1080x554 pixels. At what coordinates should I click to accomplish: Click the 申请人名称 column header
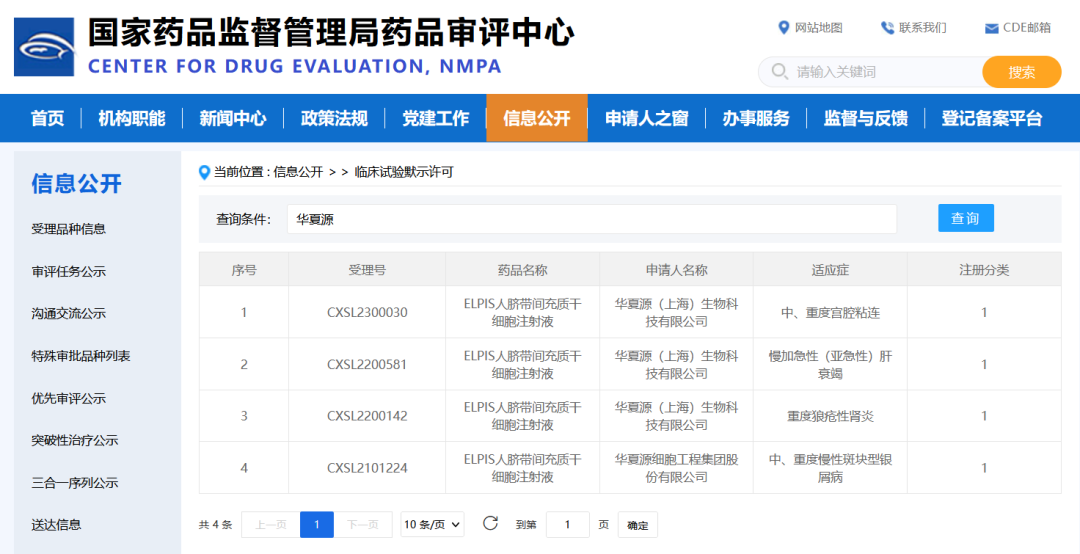pyautogui.click(x=676, y=269)
